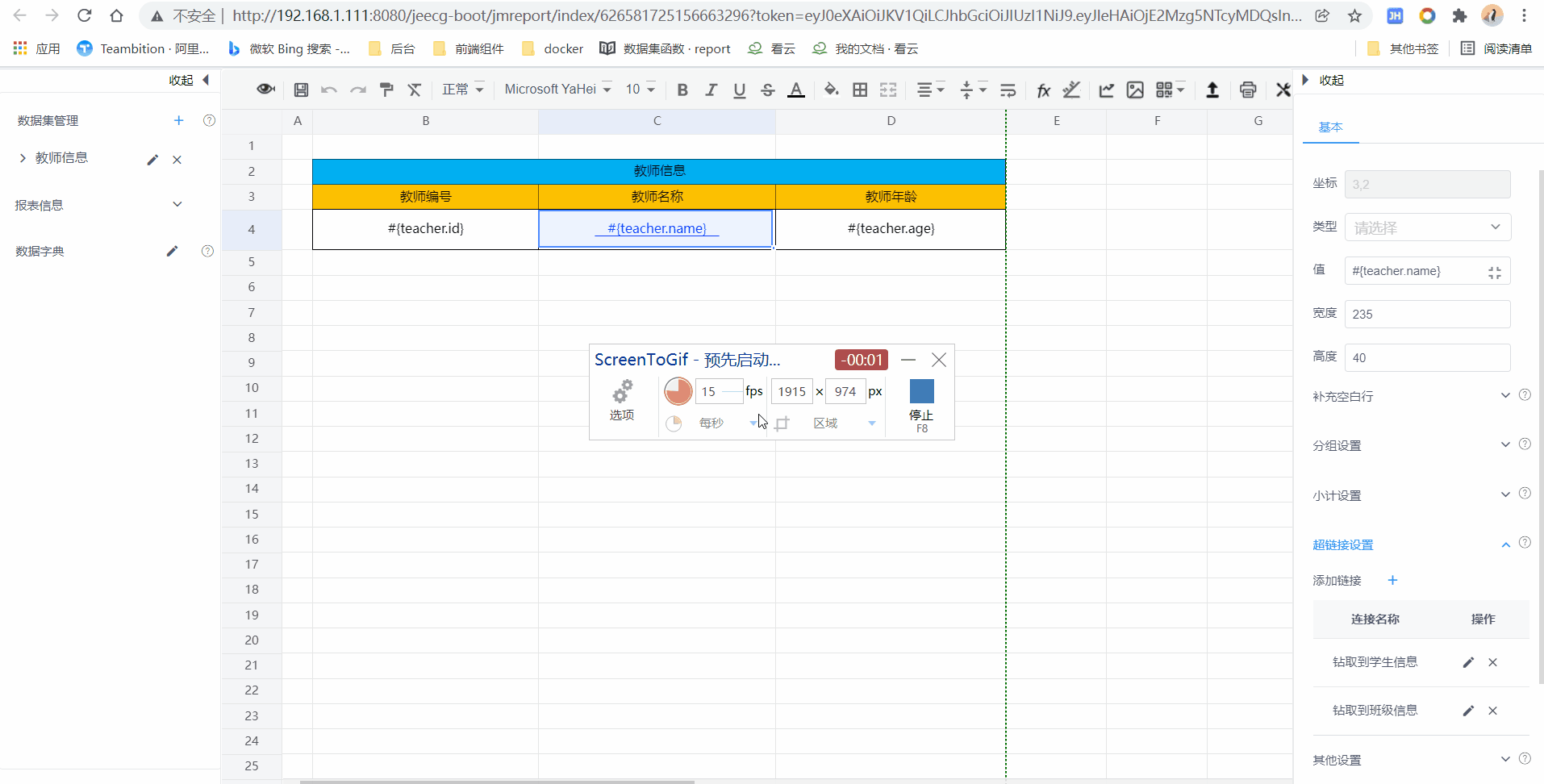This screenshot has width=1544, height=784.
Task: Add a new dataset with plus icon
Action: coord(179,120)
